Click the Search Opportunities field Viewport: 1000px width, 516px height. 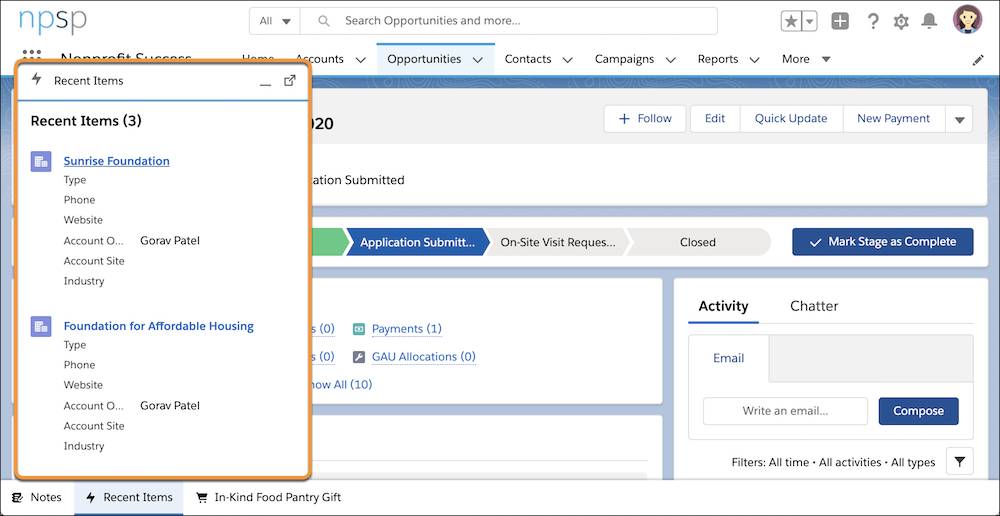[509, 21]
